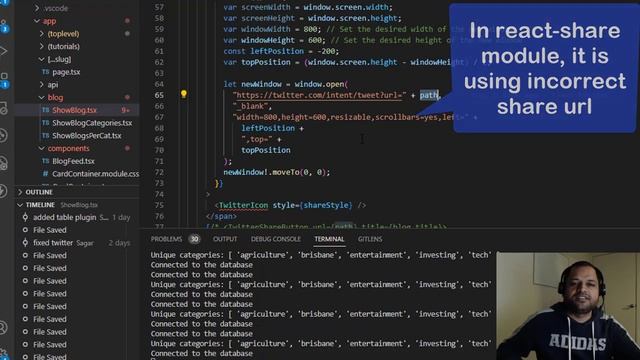This screenshot has height=360, width=640.
Task: Open the Accounts menu icon
Action: point(4,327)
